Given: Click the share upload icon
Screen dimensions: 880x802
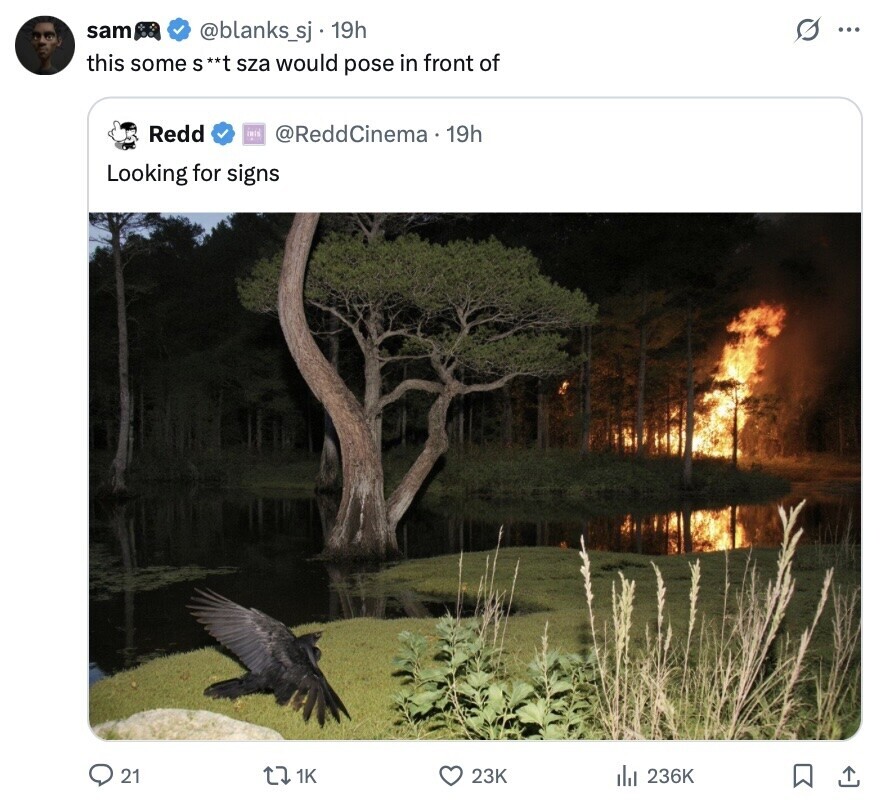Looking at the screenshot, I should tap(848, 775).
